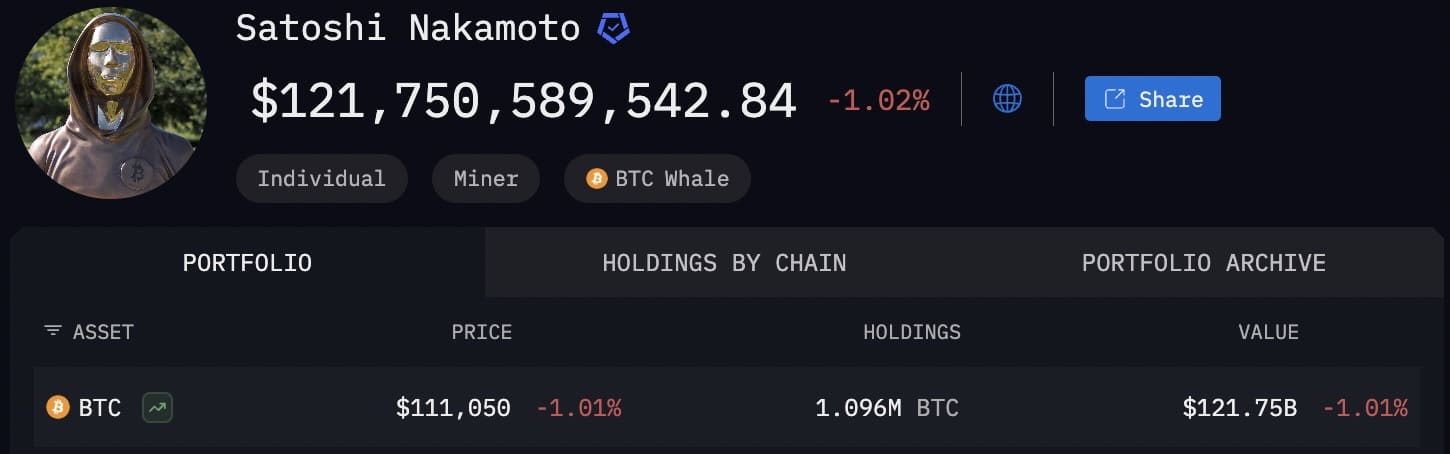Open the BTC price chart trend icon
Screen dimensions: 1450x454
[x=157, y=407]
